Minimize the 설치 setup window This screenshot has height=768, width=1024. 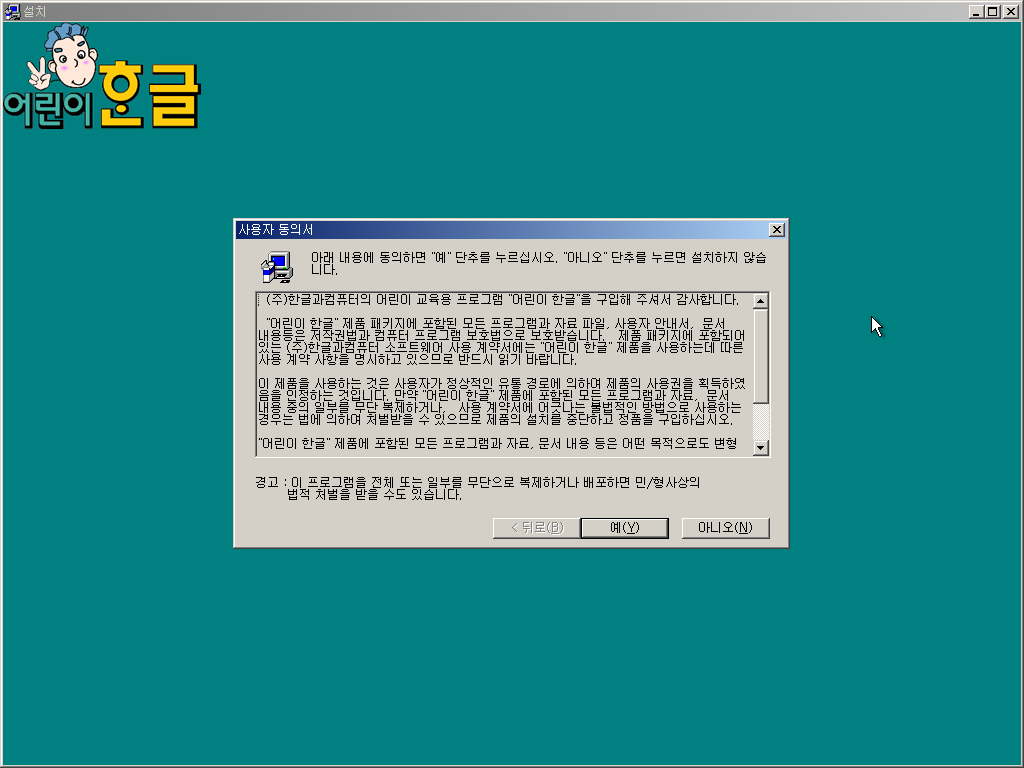pos(976,12)
